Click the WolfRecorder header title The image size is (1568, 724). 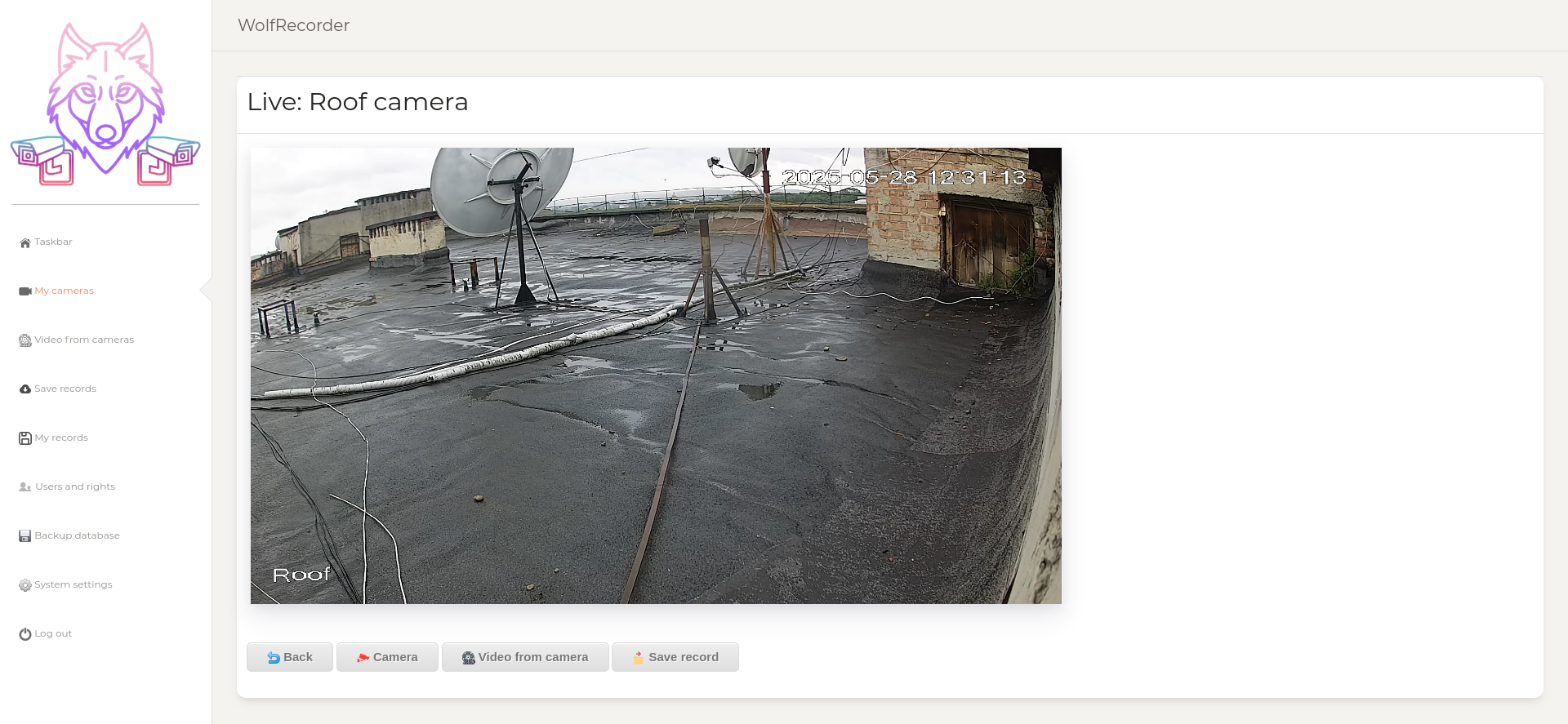[293, 25]
